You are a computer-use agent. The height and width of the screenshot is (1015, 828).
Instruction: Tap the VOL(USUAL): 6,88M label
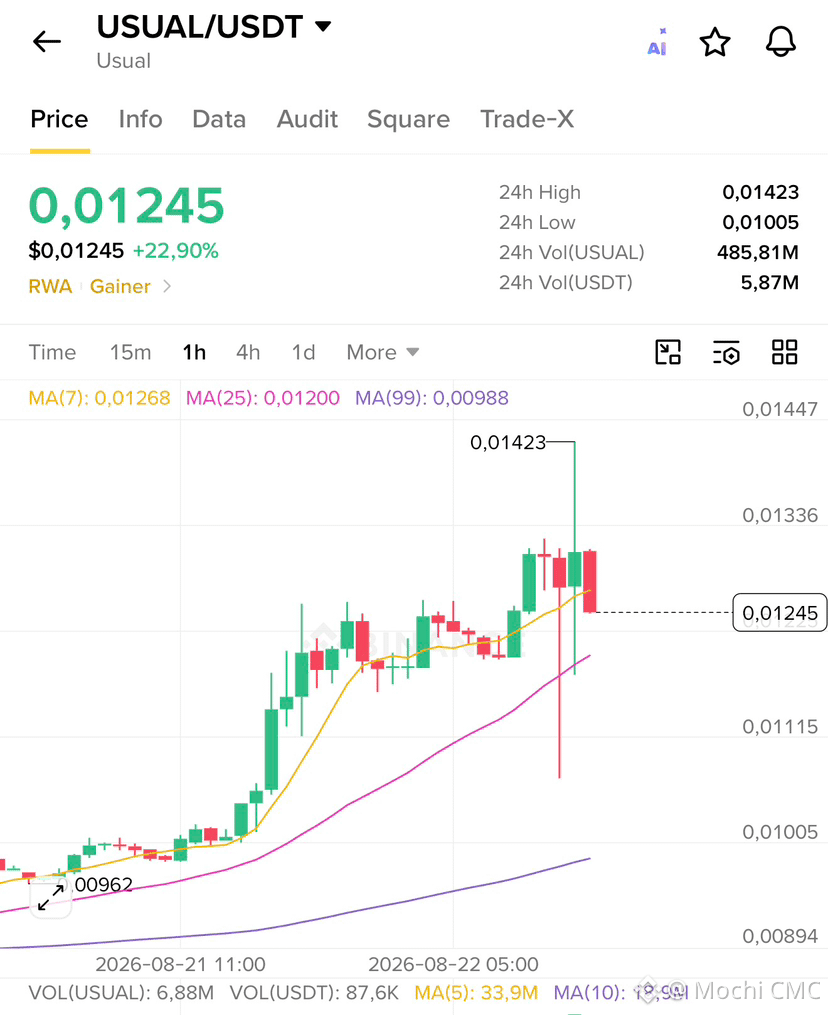[x=121, y=992]
